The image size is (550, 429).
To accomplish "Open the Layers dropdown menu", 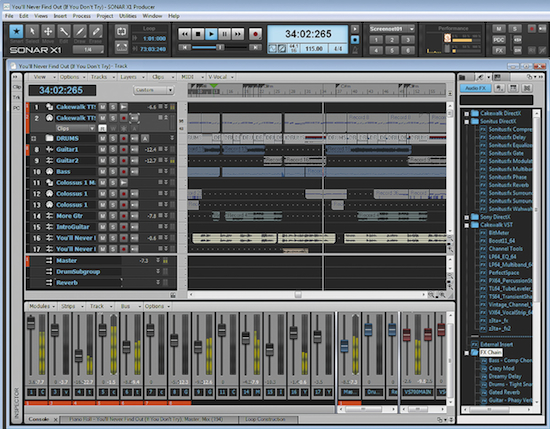I will tap(132, 77).
